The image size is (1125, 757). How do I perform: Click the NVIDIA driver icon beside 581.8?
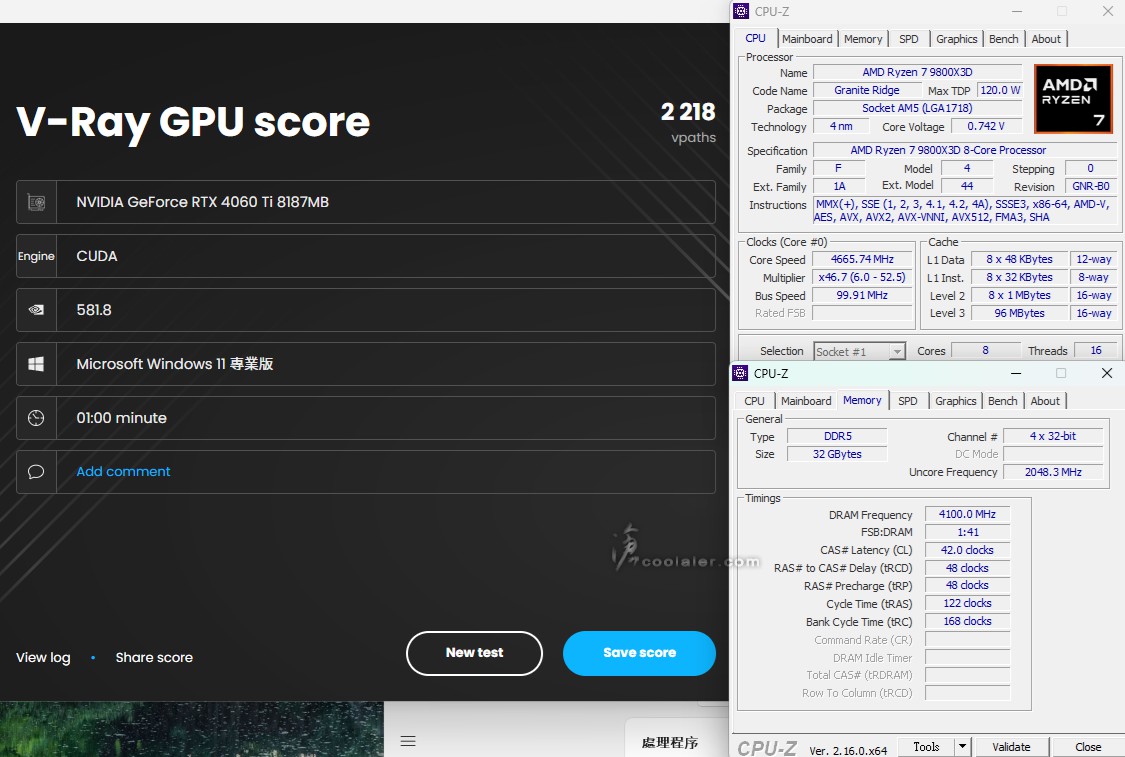(x=36, y=310)
